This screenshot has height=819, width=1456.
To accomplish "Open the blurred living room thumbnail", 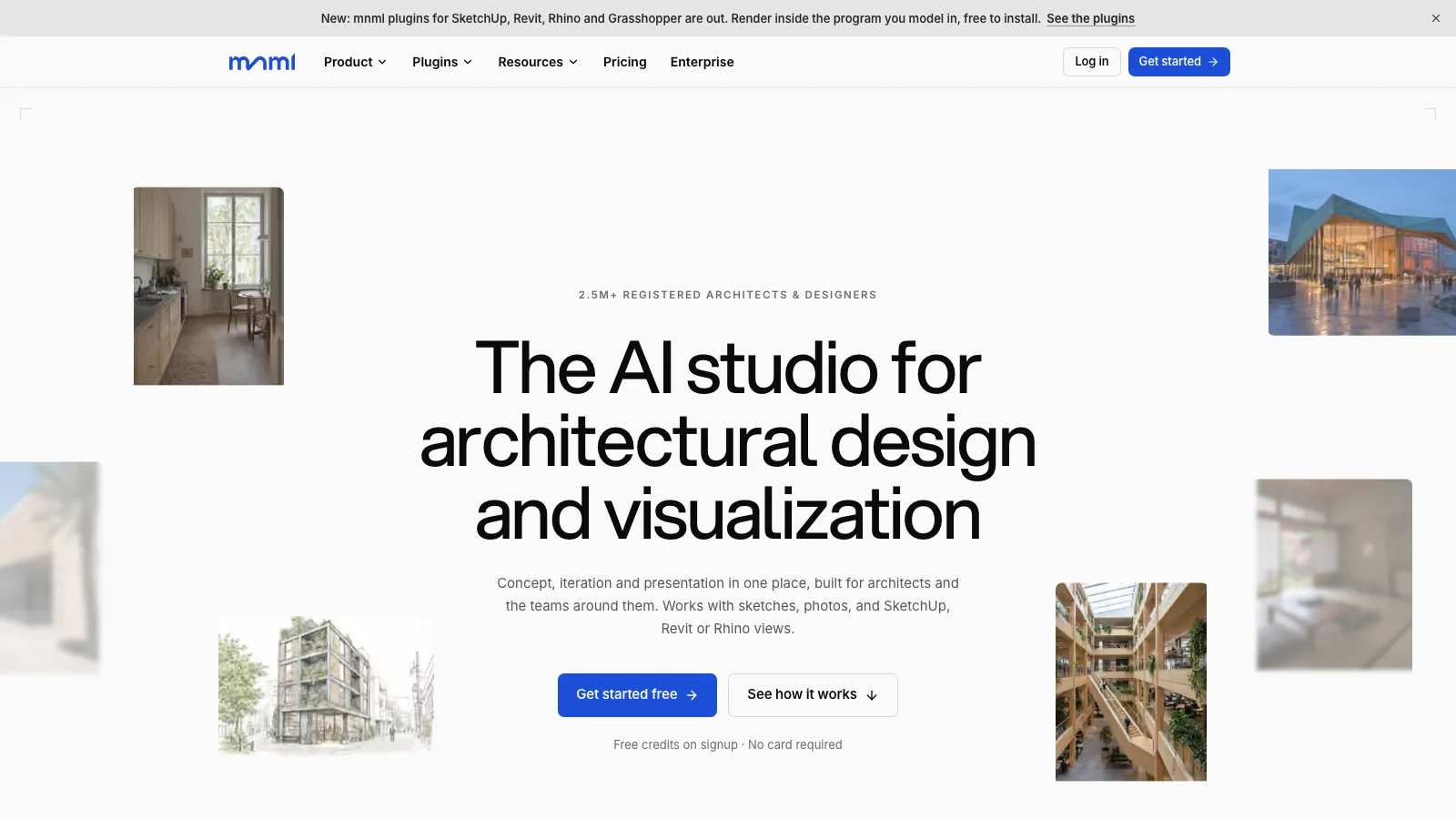I will (x=1334, y=575).
